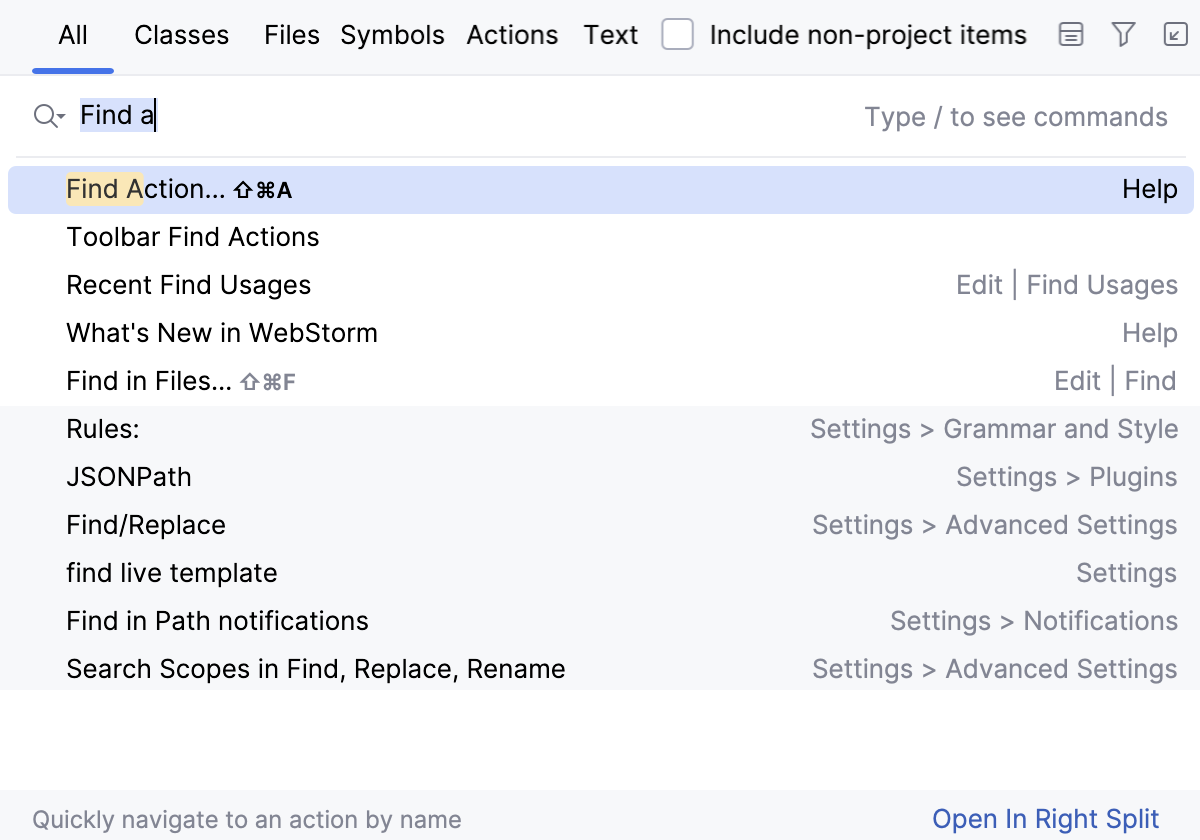Go to the Text search tab
Viewport: 1200px width, 840px height.
(611, 36)
